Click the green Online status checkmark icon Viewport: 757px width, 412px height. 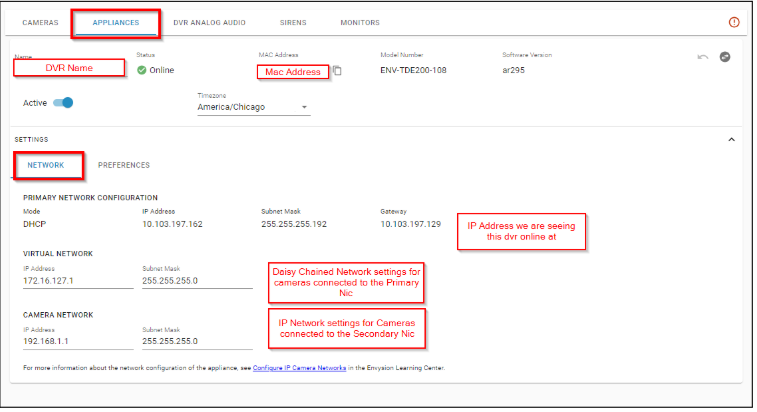(x=142, y=70)
